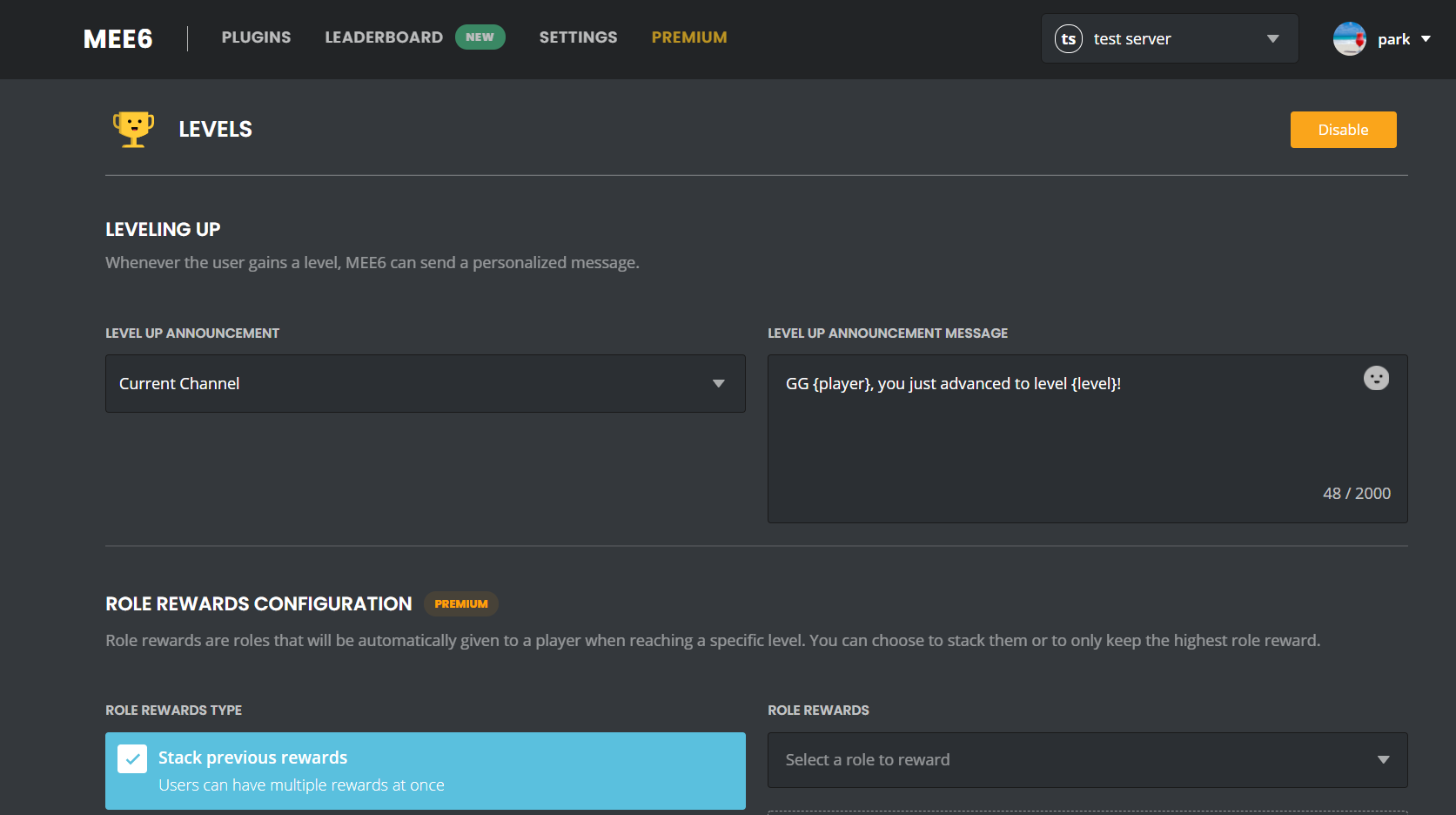Edit the level up announcement message
This screenshot has height=815, width=1456.
point(1087,439)
